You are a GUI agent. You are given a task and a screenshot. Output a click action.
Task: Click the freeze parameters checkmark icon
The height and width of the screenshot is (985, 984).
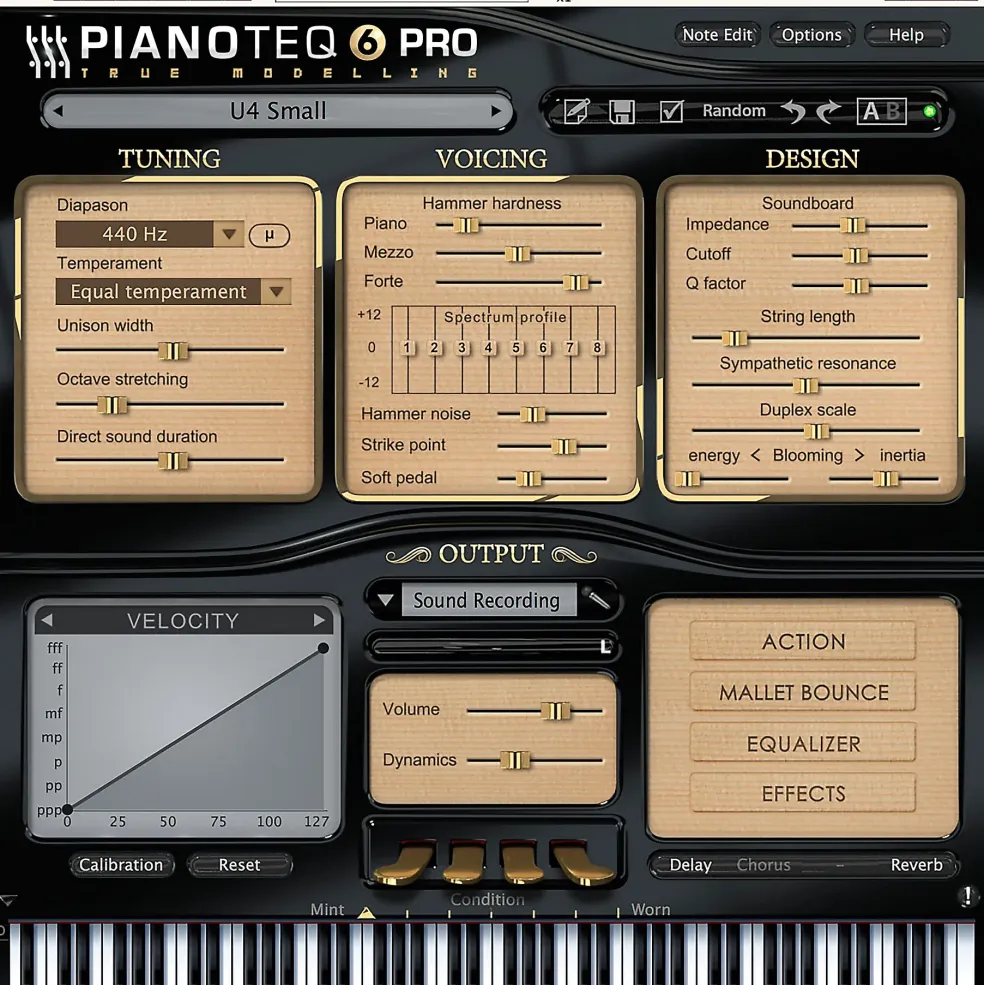(671, 111)
